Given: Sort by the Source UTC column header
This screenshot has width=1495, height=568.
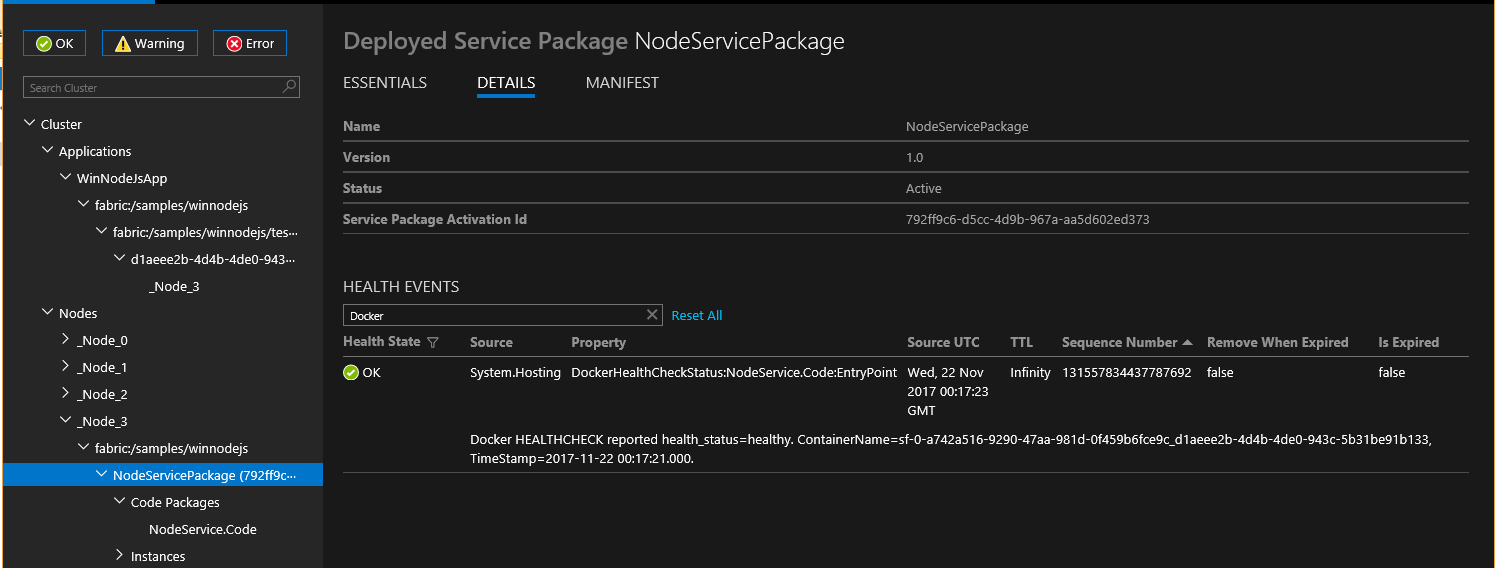Looking at the screenshot, I should (943, 342).
